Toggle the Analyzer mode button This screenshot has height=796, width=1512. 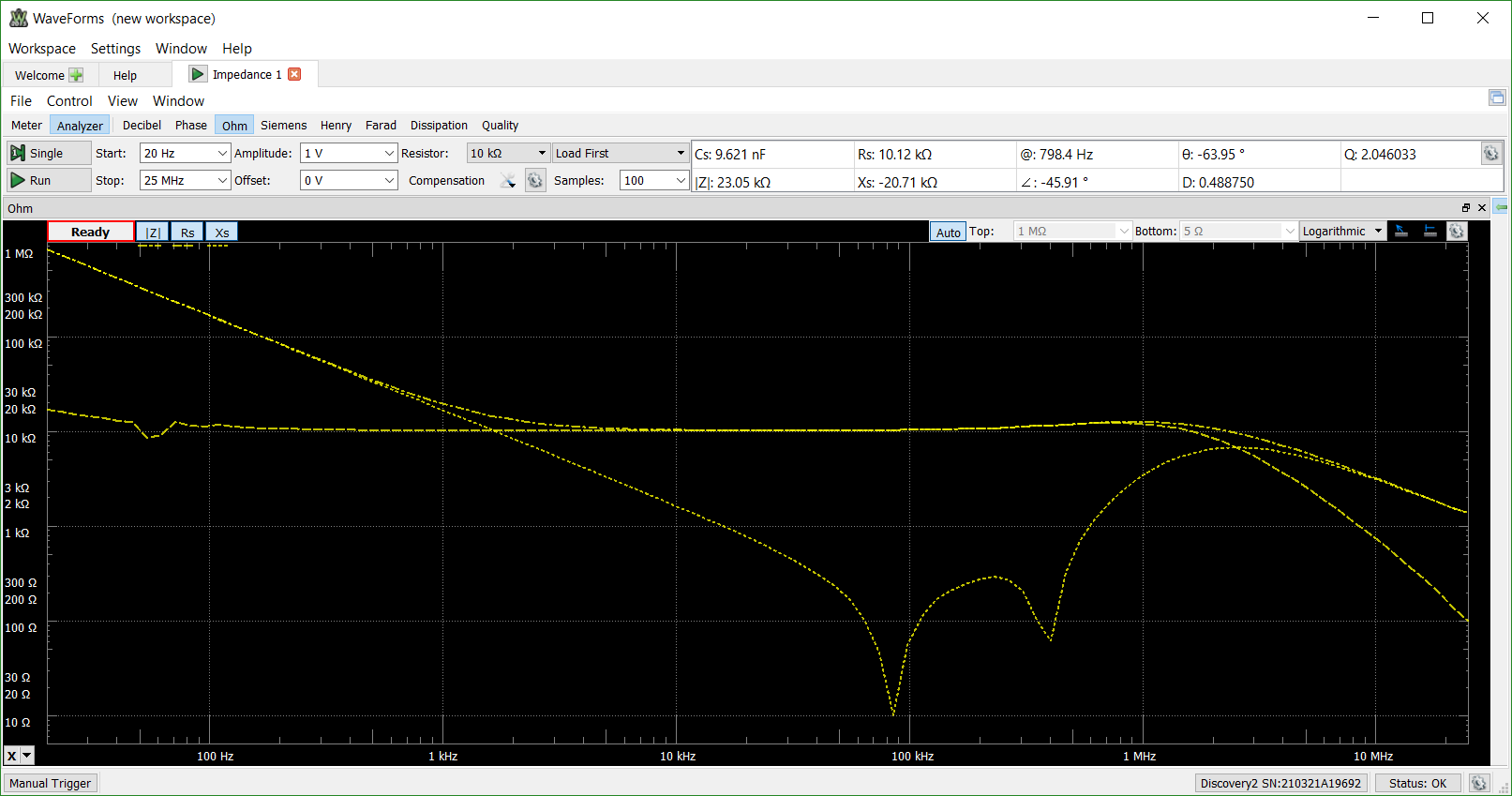80,125
